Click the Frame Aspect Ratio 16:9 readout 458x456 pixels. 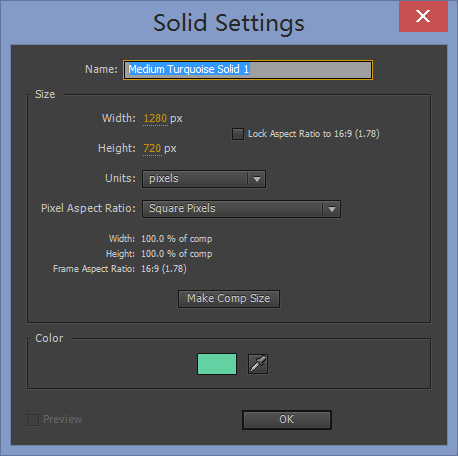tap(164, 269)
